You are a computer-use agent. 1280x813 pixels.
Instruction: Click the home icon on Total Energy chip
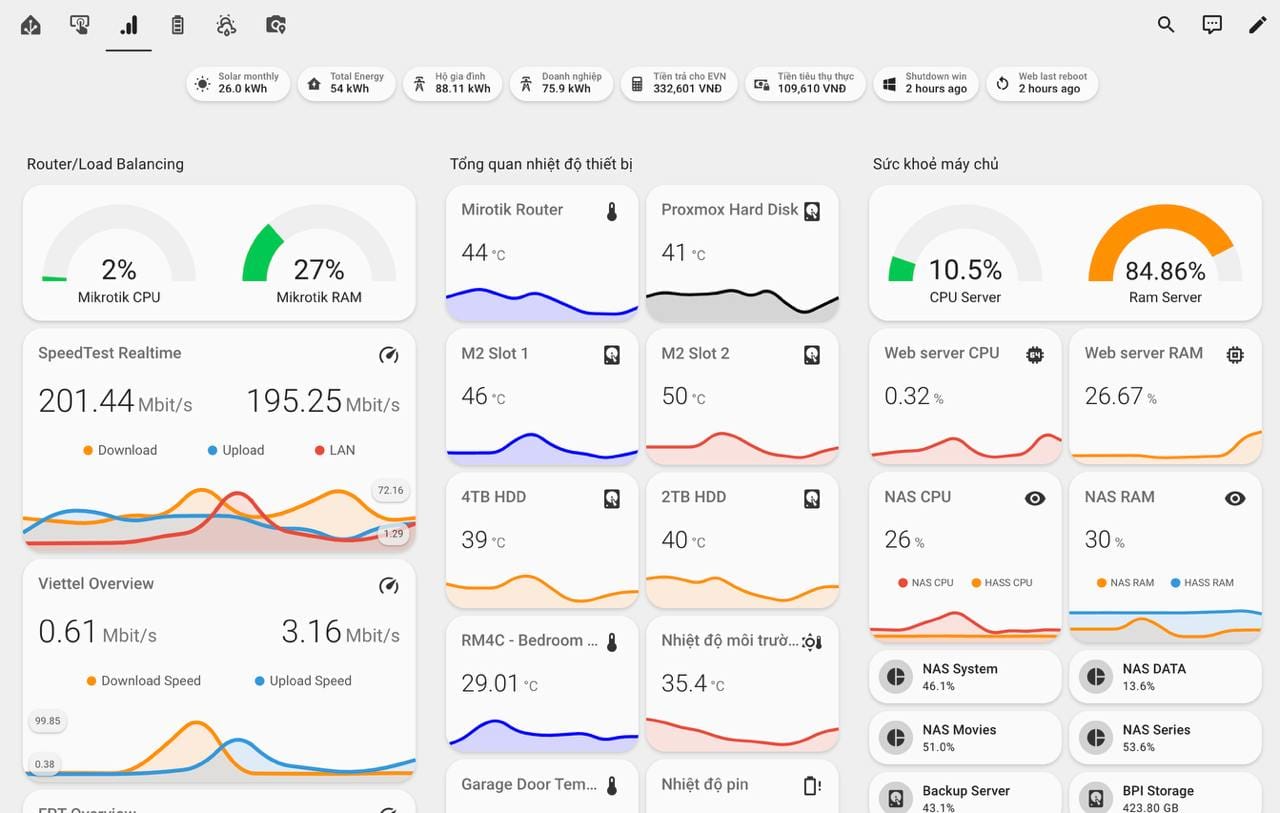click(314, 84)
